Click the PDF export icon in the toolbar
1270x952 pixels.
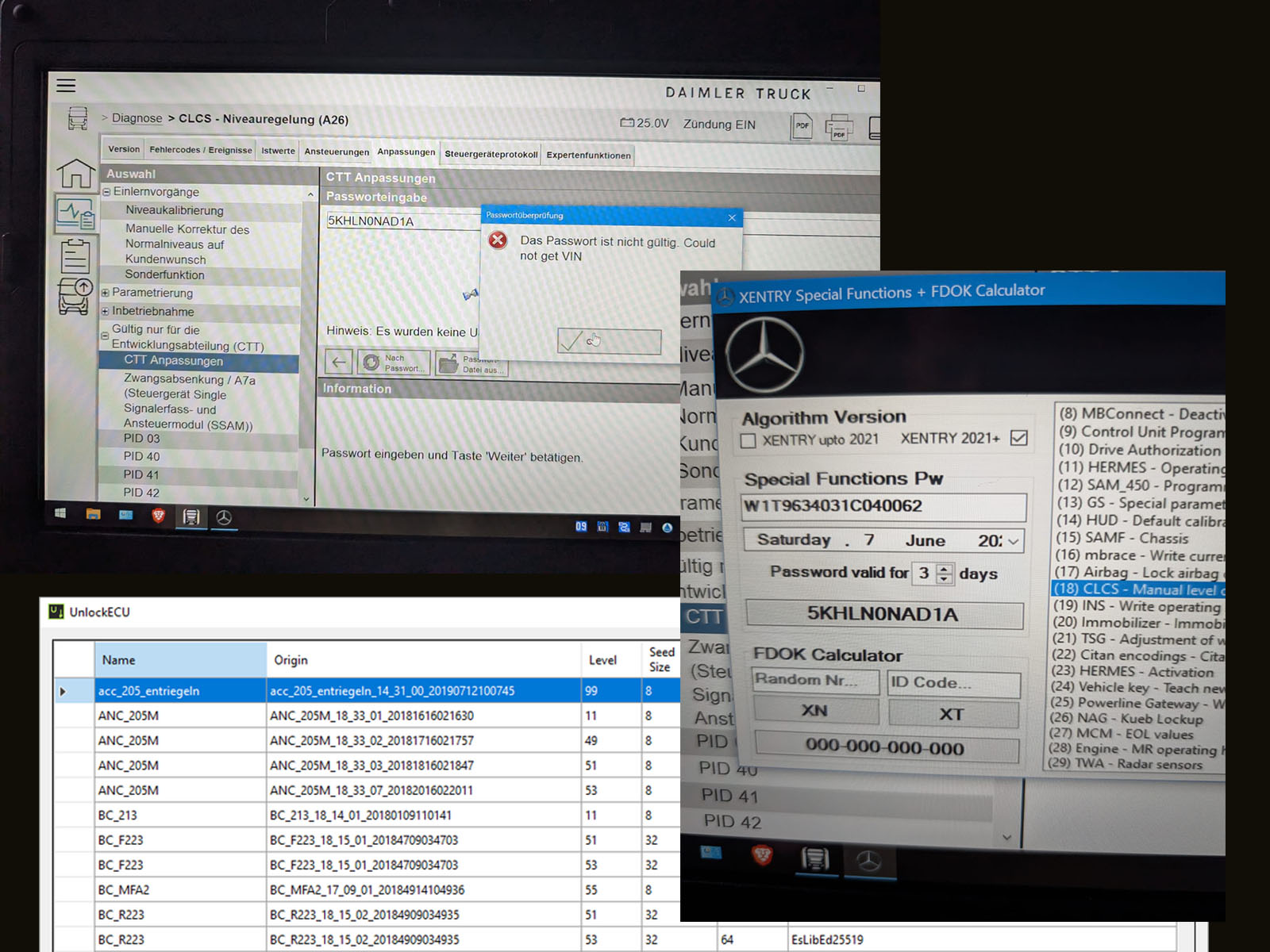(802, 126)
